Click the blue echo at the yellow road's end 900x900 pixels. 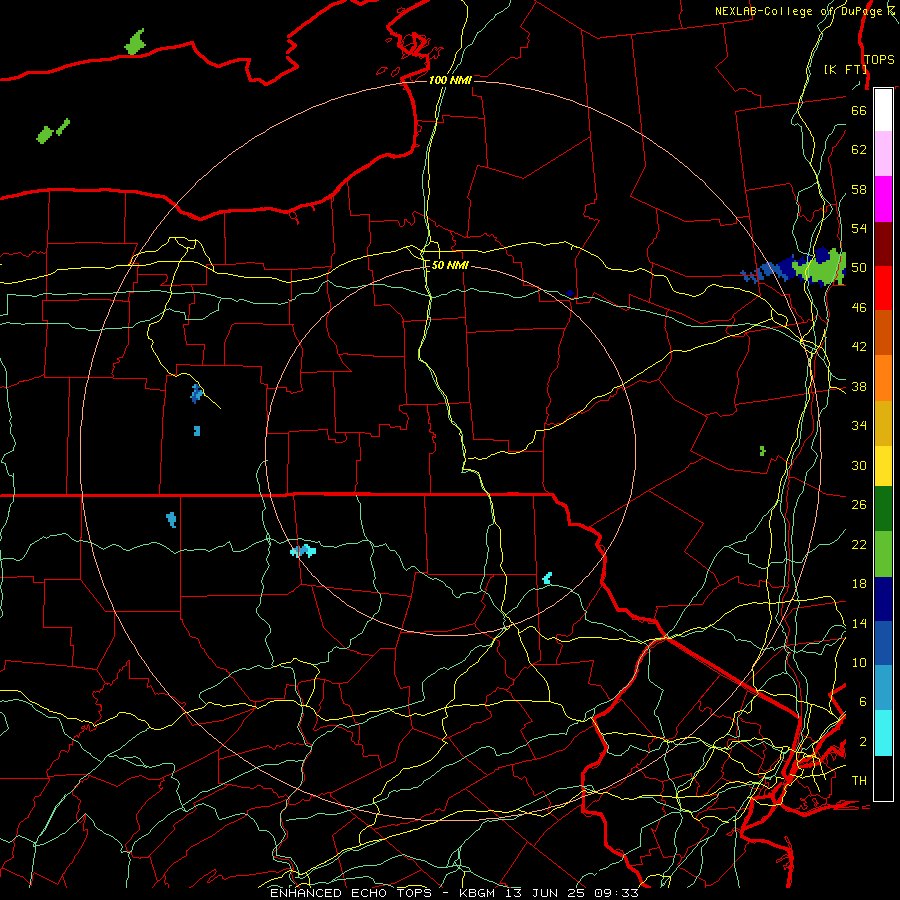(x=196, y=393)
